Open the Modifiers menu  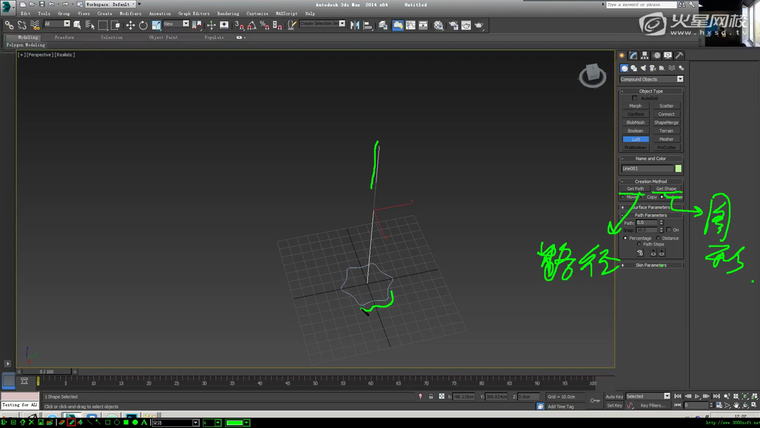[130, 13]
